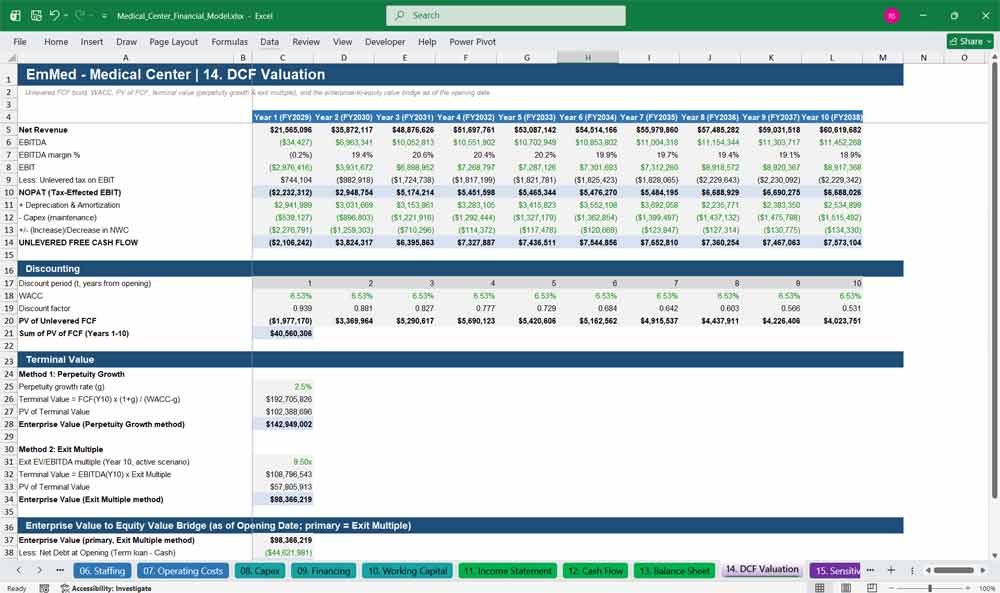Click the Undo arrow icon
Viewport: 1000px width, 593px height.
click(x=54, y=15)
